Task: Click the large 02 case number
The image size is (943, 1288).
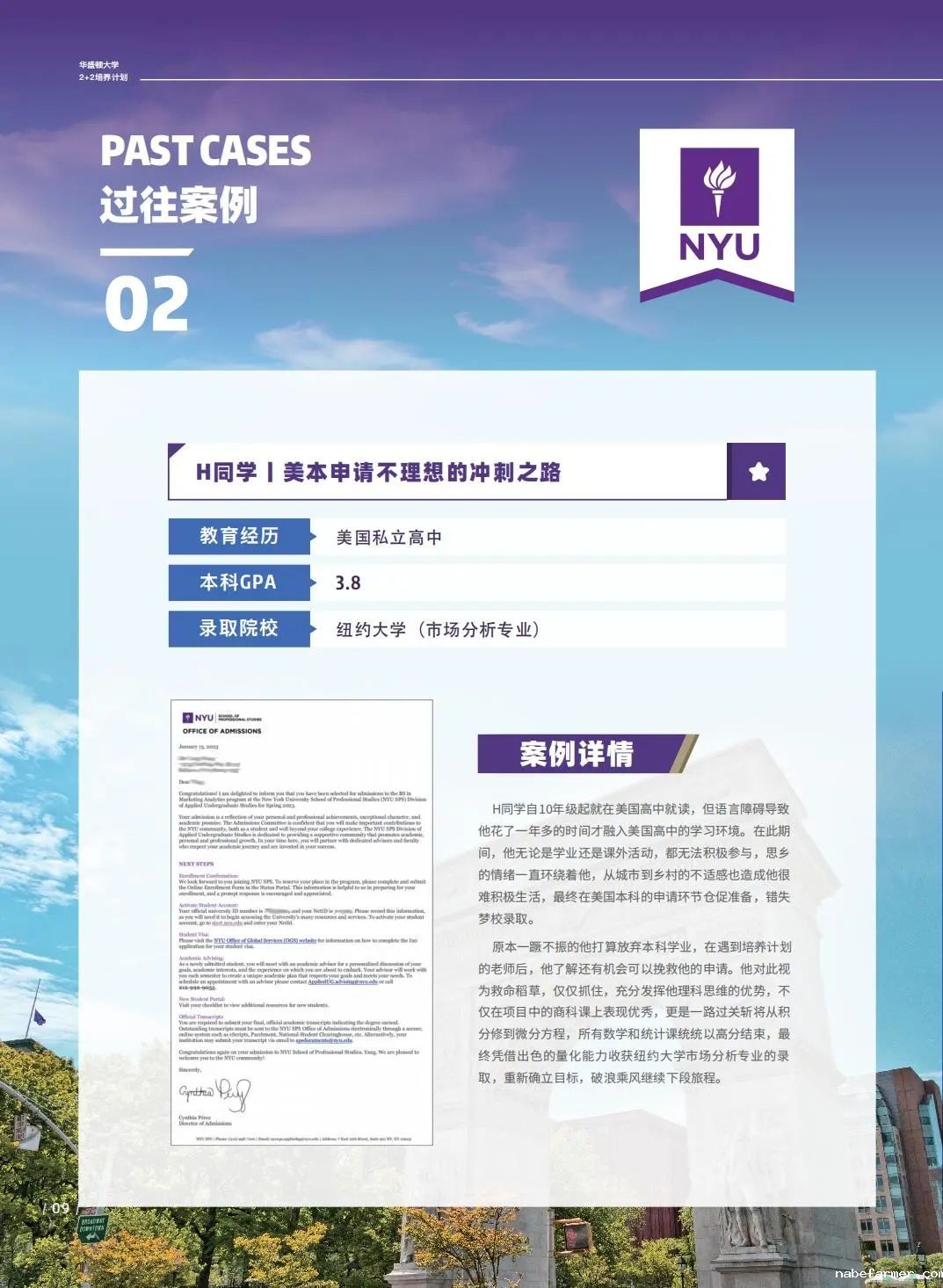Action: 147,304
